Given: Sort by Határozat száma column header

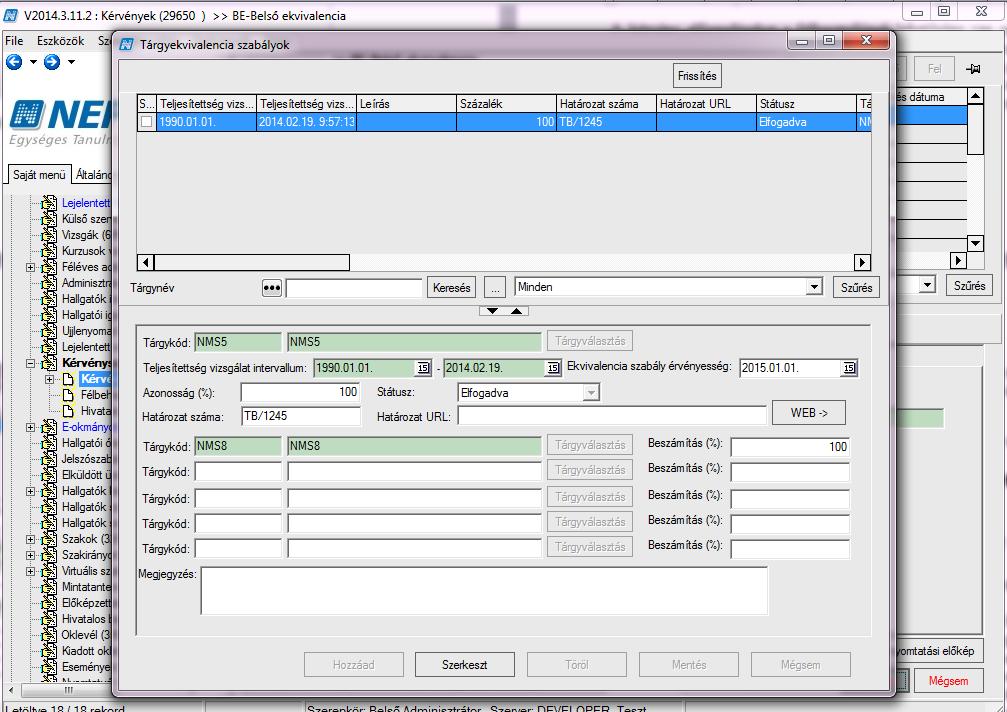Looking at the screenshot, I should click(606, 103).
